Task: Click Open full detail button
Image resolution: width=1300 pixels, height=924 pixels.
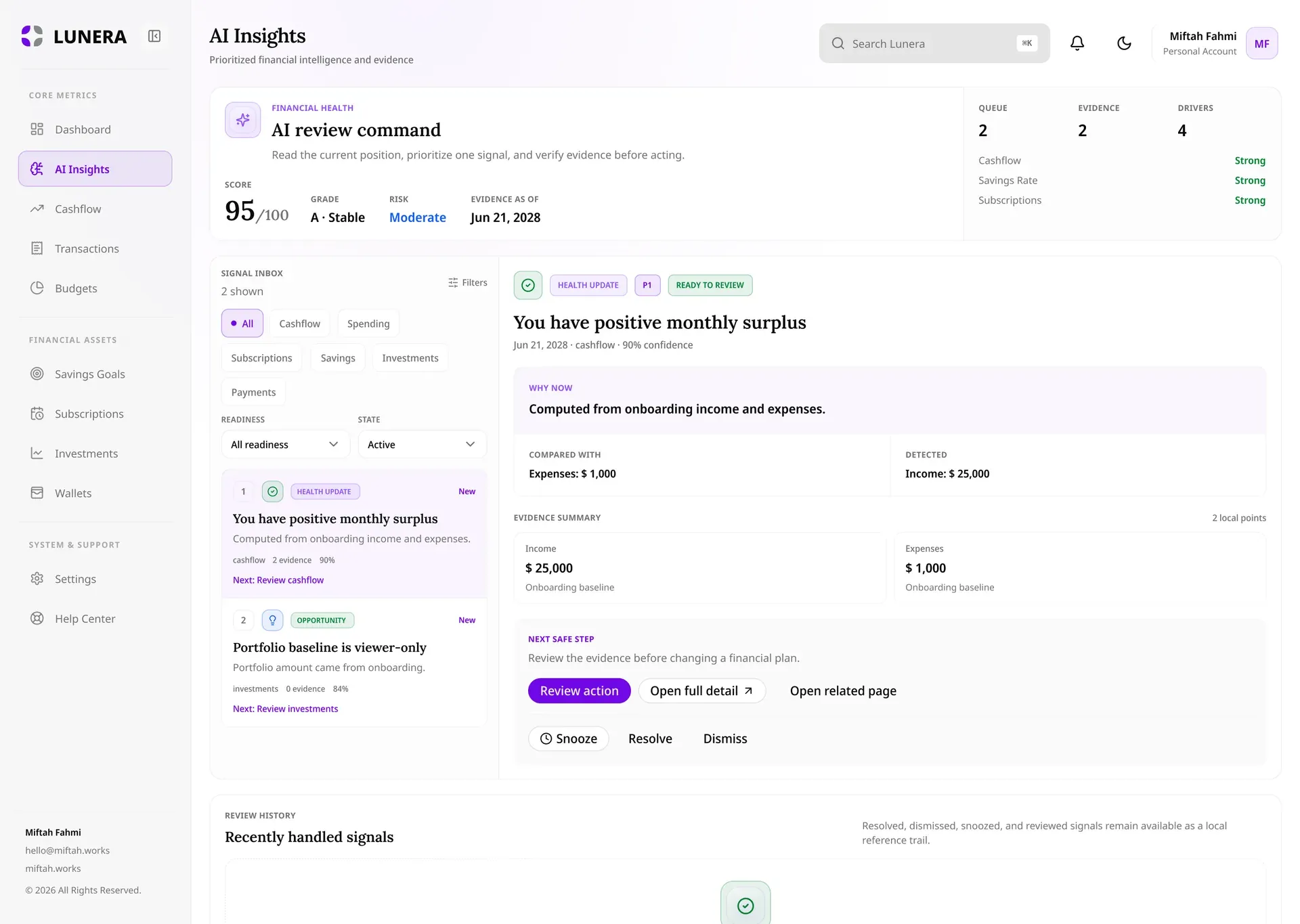Action: pyautogui.click(x=701, y=690)
